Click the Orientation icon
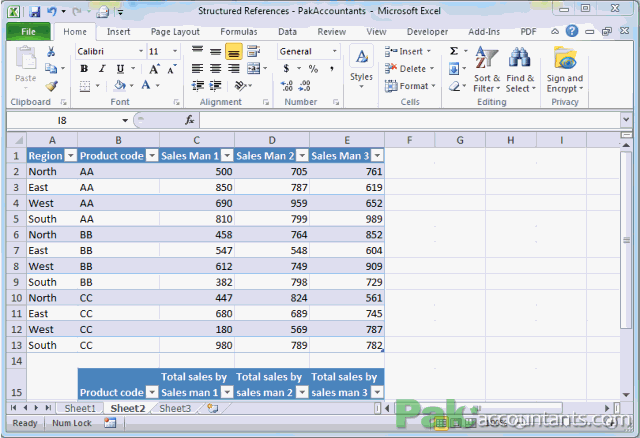 tap(240, 85)
